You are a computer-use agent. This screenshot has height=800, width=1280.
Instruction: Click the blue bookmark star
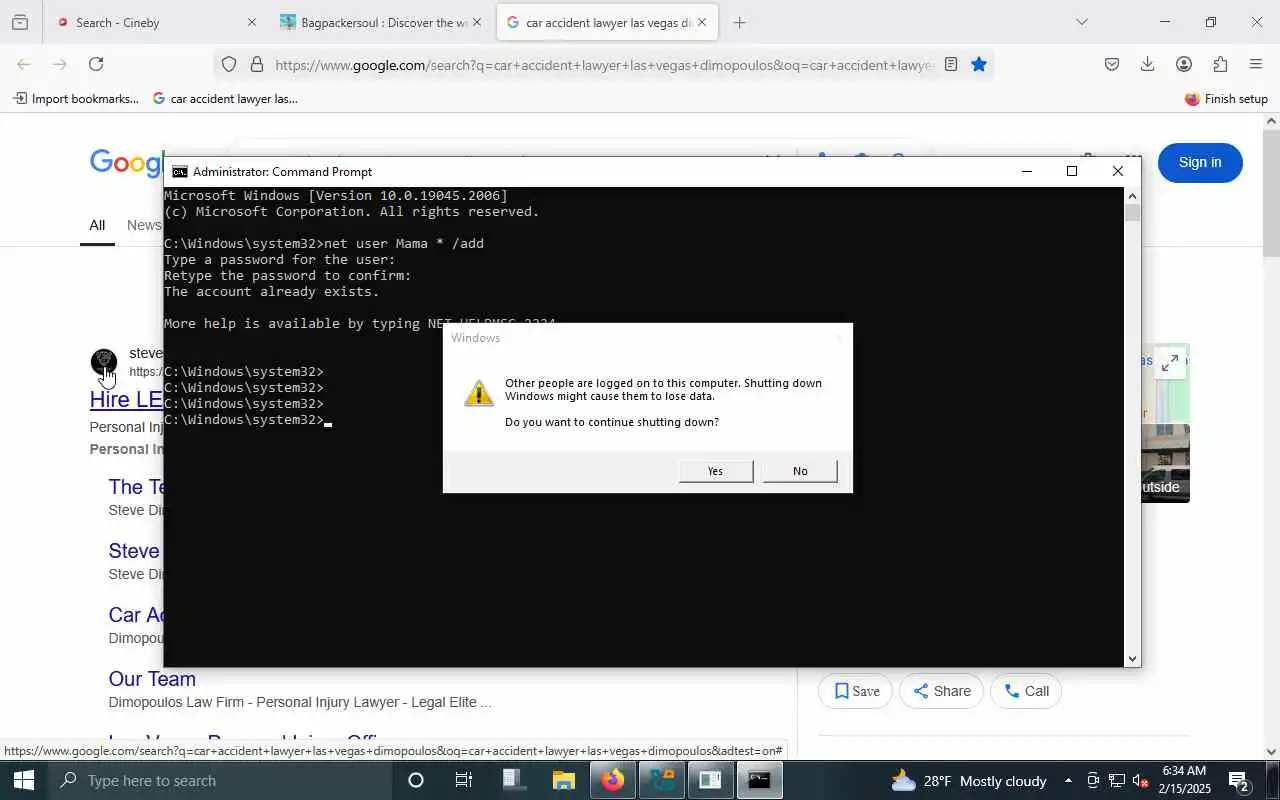[979, 64]
